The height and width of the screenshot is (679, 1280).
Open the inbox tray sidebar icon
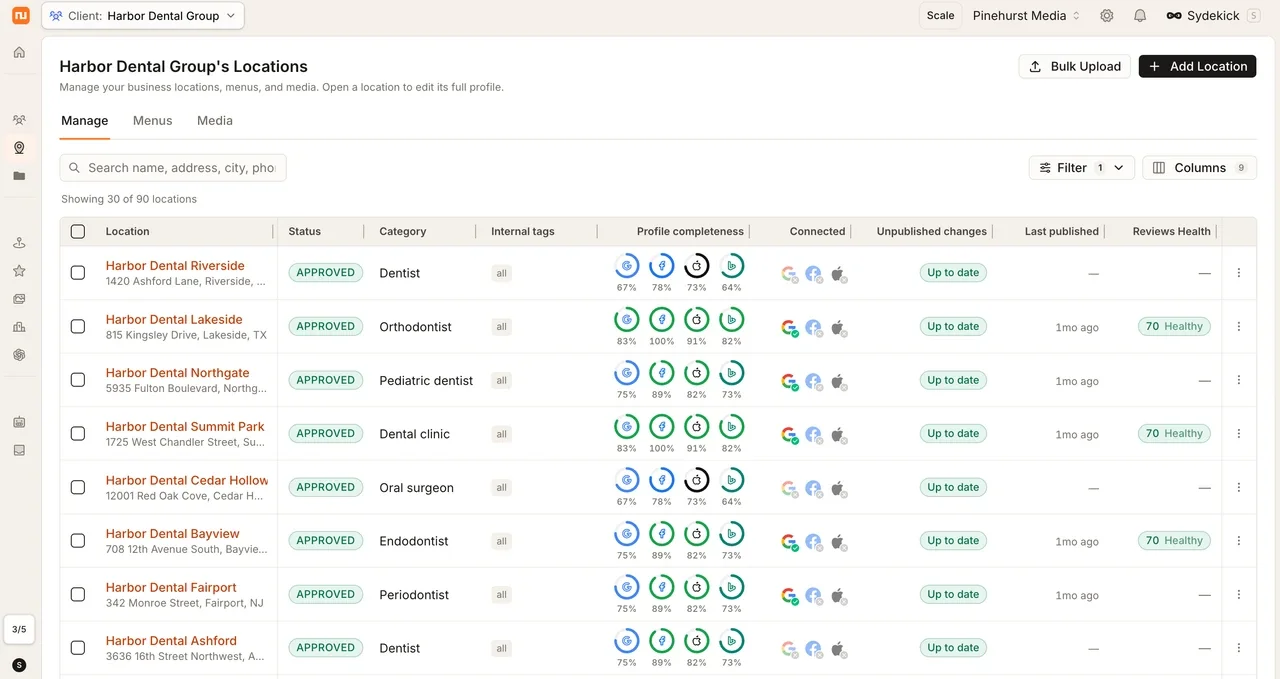19,450
